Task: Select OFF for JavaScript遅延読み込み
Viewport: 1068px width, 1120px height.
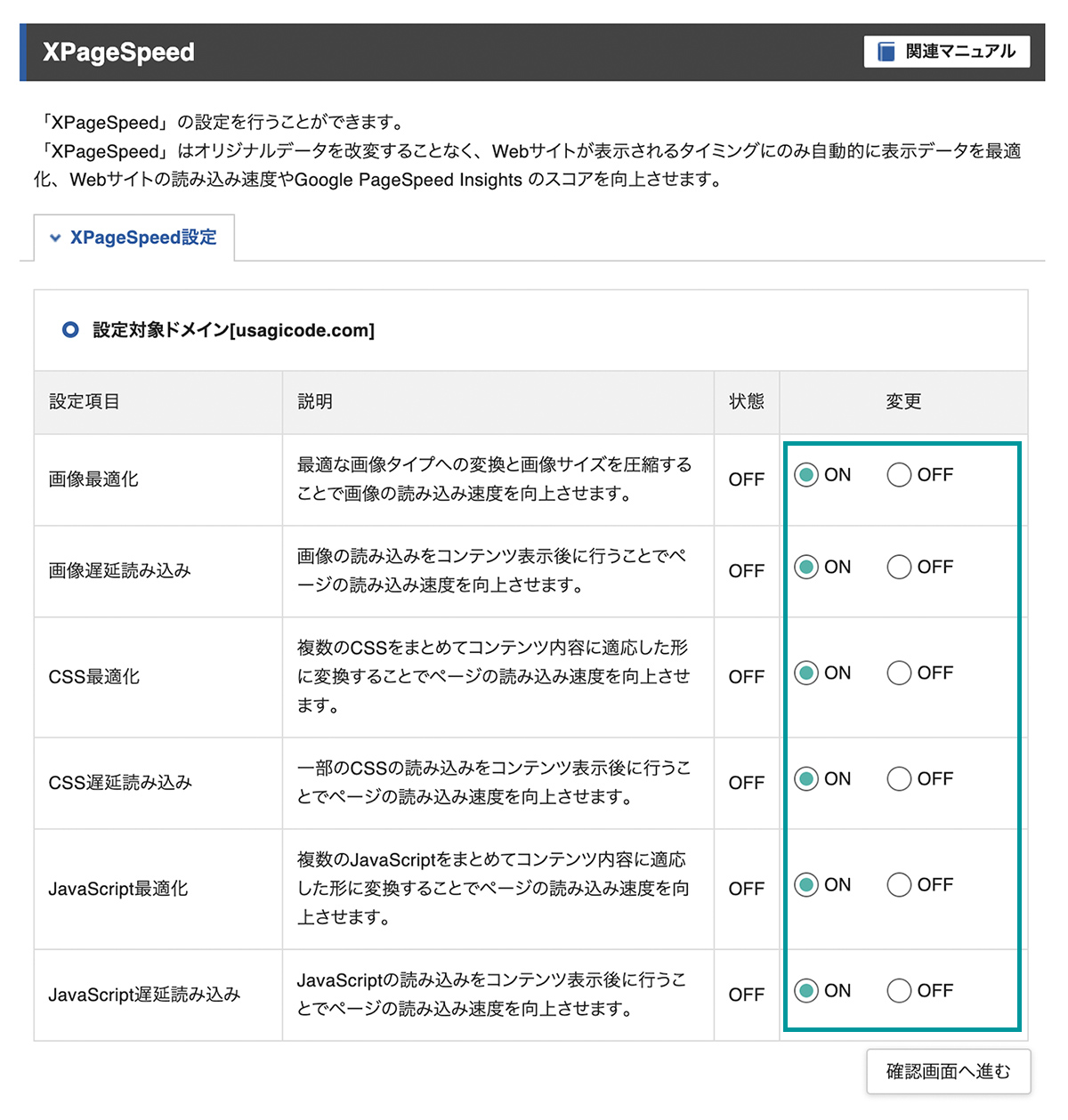Action: point(899,990)
